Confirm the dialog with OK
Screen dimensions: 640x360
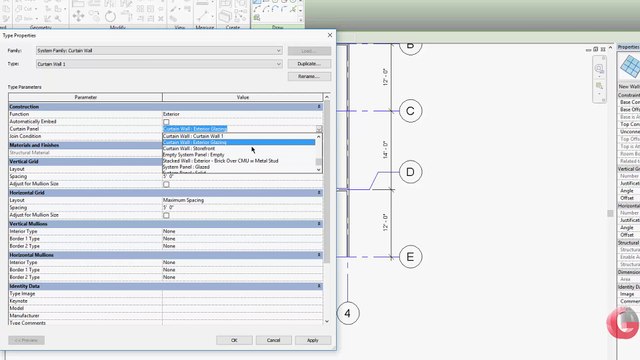[x=234, y=340]
